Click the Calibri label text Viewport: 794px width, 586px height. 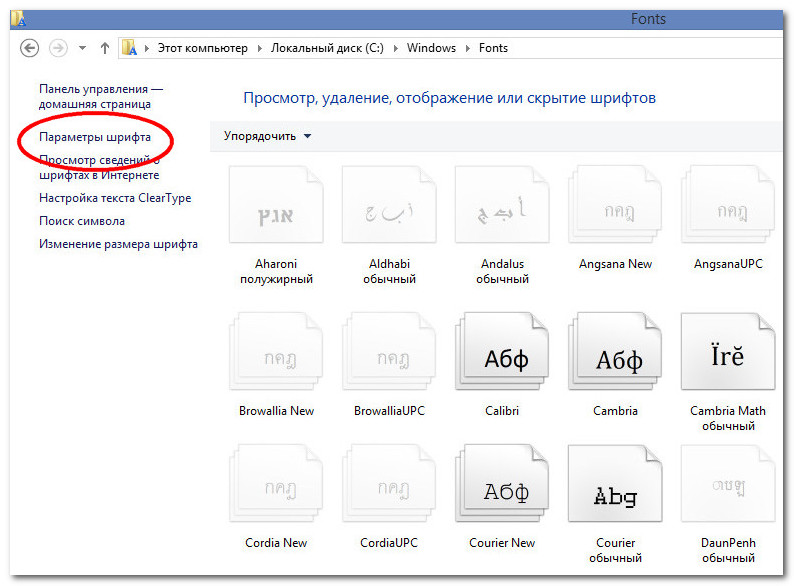point(502,411)
